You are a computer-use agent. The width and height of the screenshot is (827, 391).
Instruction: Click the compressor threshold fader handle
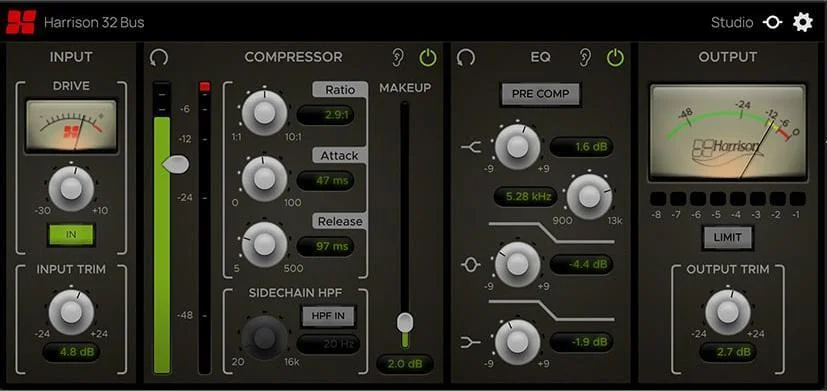pyautogui.click(x=176, y=165)
